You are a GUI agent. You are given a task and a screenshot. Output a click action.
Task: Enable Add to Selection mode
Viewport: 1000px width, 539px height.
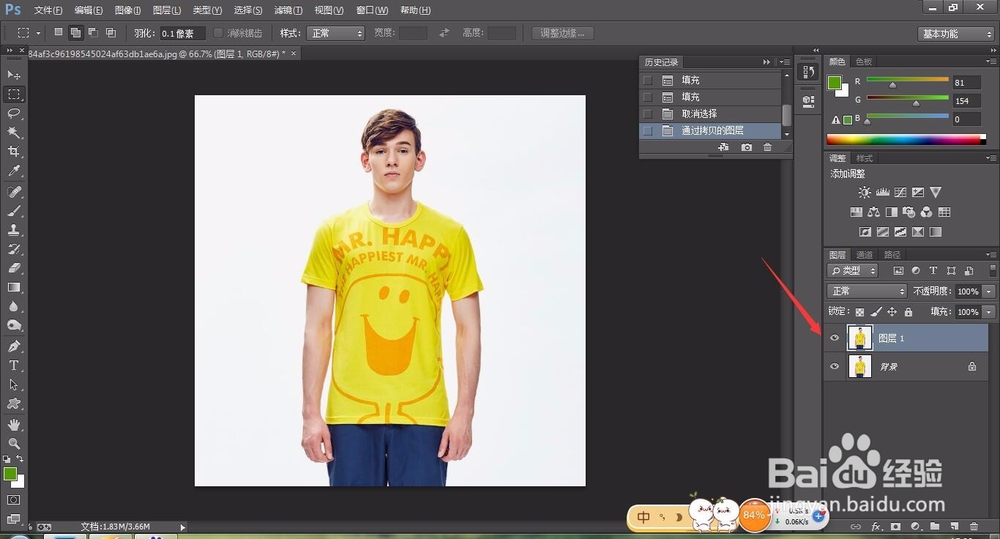[75, 33]
